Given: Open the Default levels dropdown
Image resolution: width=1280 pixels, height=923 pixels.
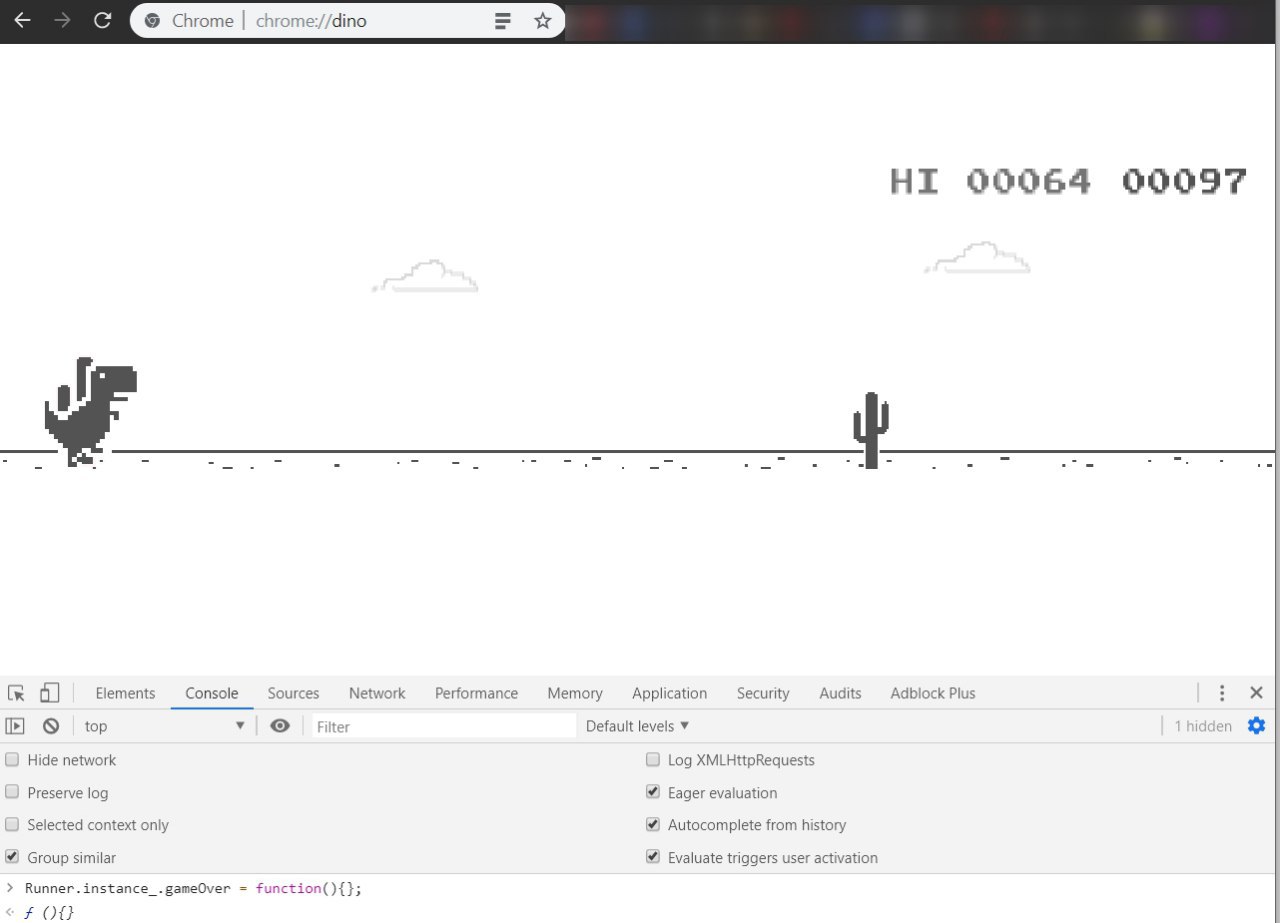Looking at the screenshot, I should click(x=637, y=726).
